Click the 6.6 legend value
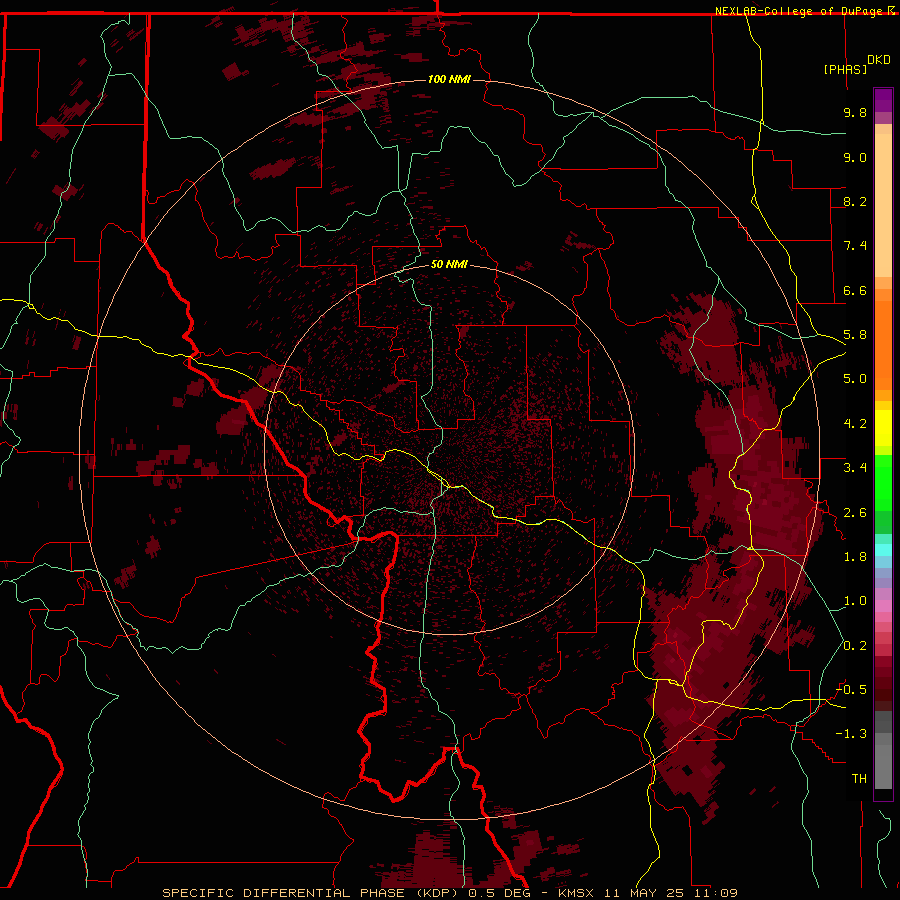 coord(855,290)
